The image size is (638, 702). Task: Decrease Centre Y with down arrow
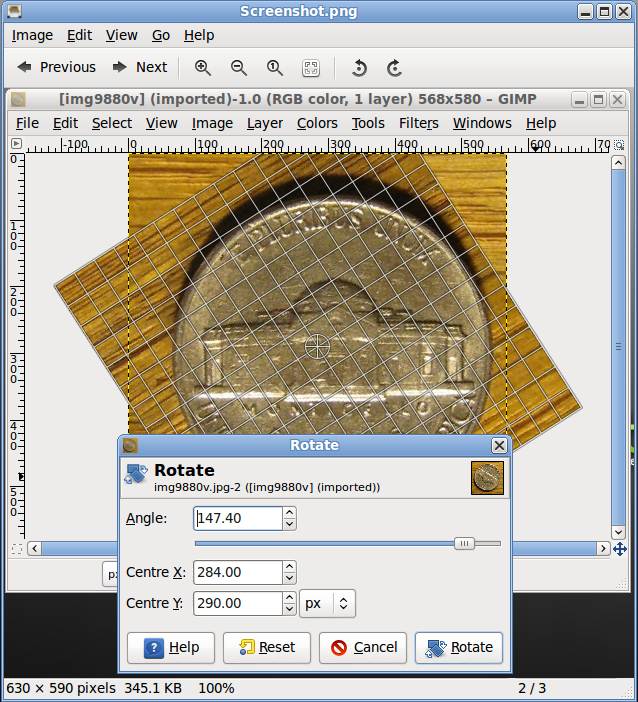tap(290, 609)
